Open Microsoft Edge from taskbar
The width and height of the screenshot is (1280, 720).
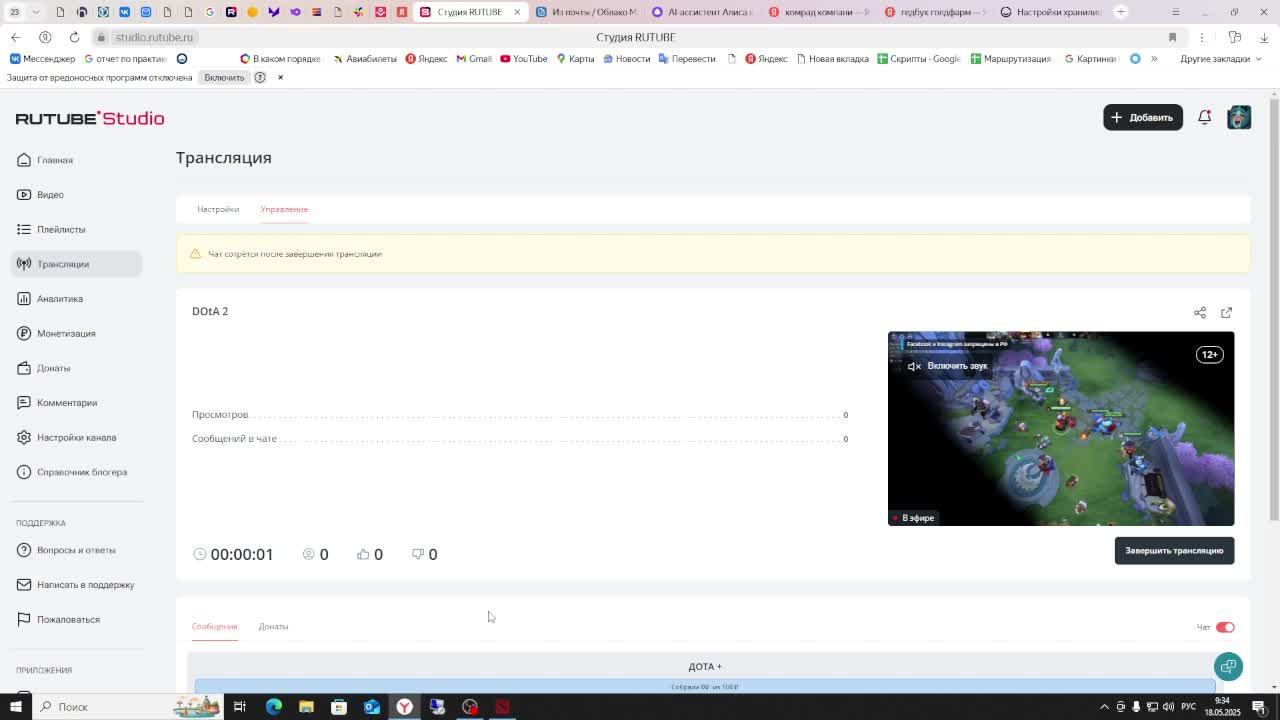coord(273,707)
